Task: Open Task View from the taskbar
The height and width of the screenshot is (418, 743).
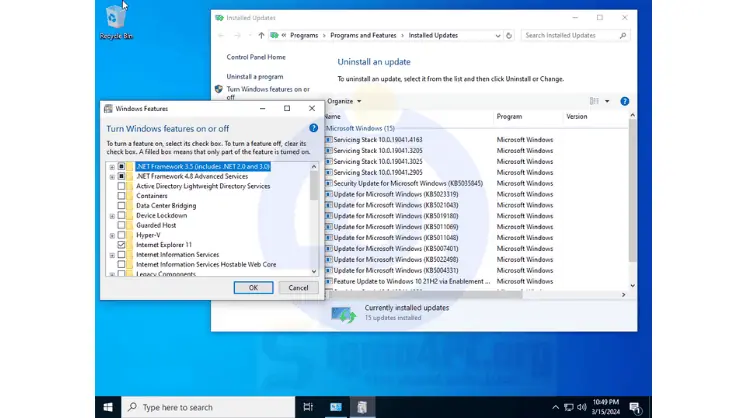Action: tap(308, 407)
